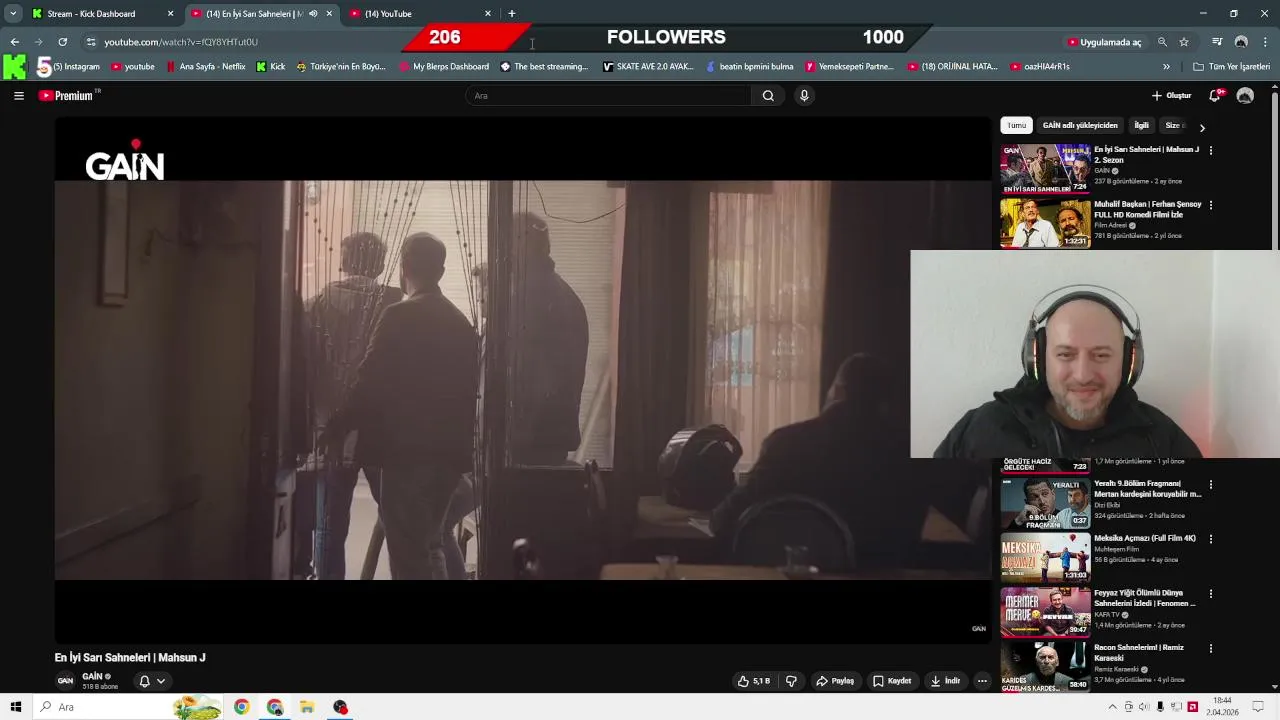Viewport: 1280px width, 720px height.
Task: Open options for Yeraltı 9.Bölüm Fragmanı video
Action: (1211, 485)
